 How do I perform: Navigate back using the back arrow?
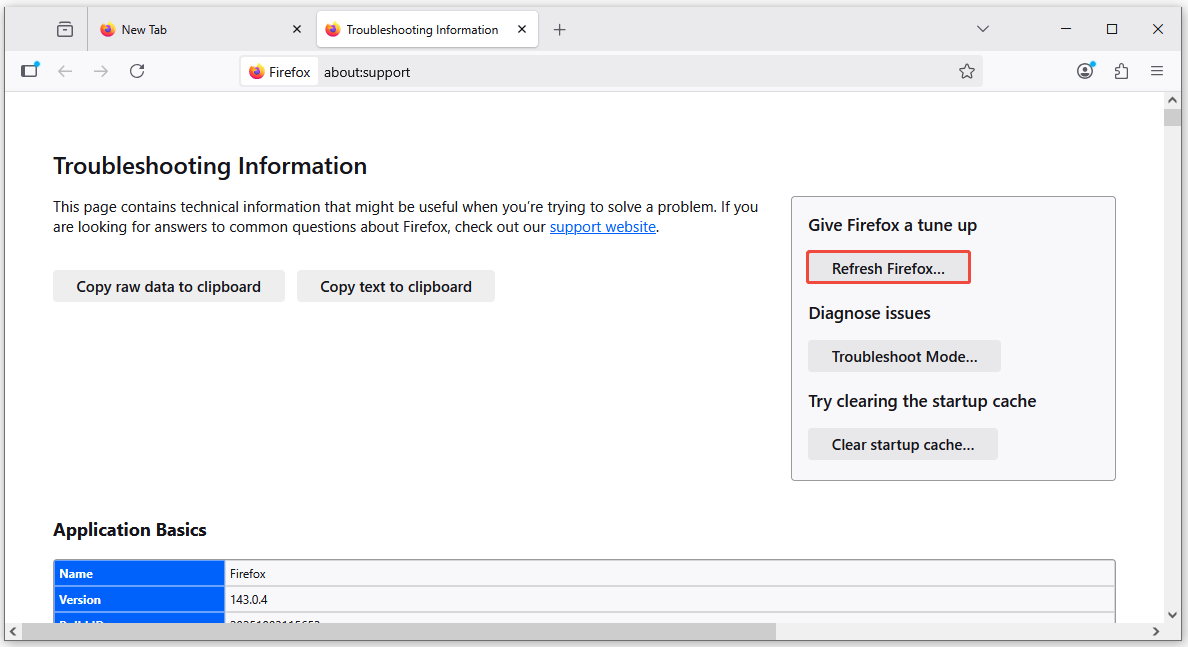coord(63,71)
